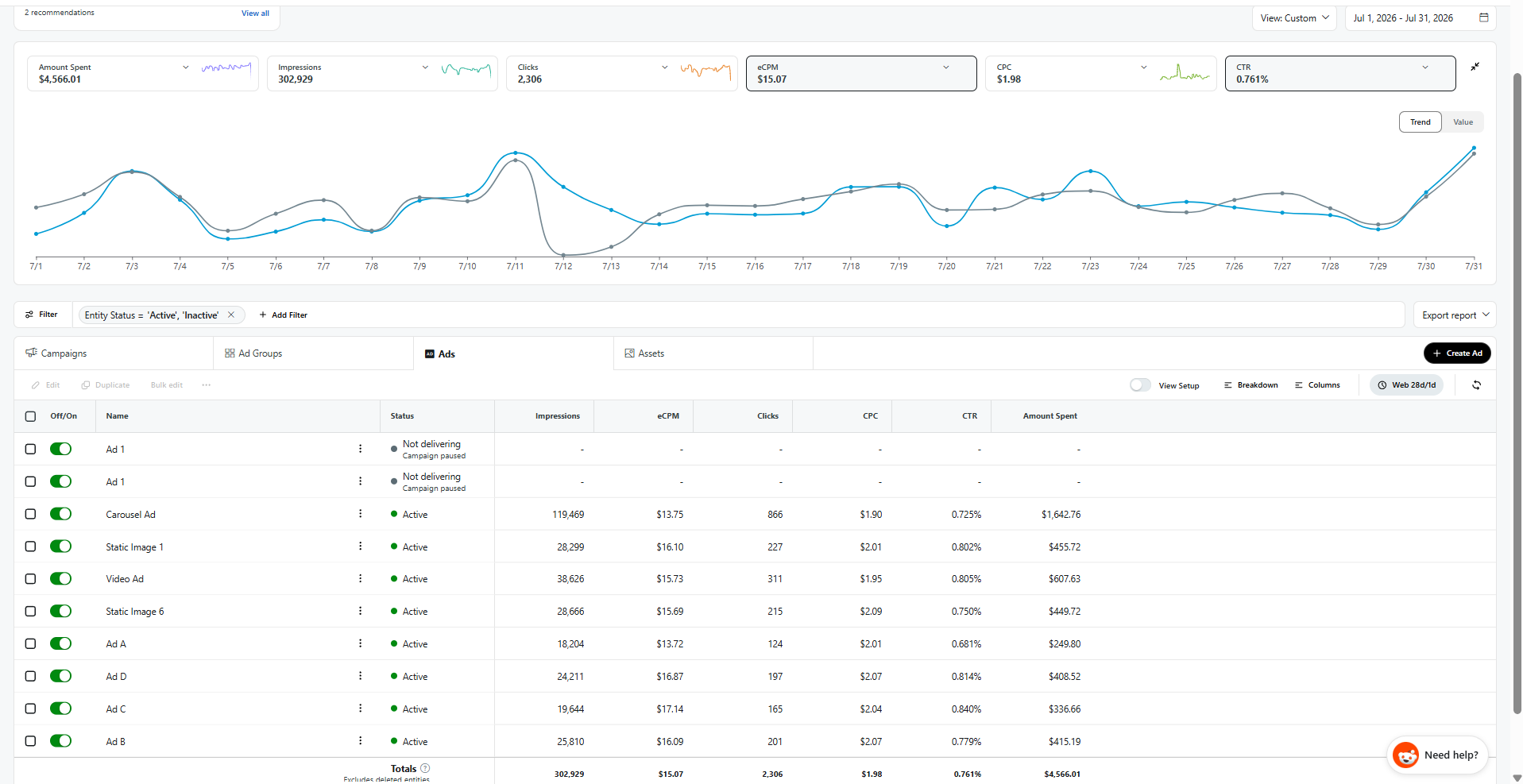The height and width of the screenshot is (784, 1523).
Task: Switch to the Assets tab
Action: pos(713,353)
